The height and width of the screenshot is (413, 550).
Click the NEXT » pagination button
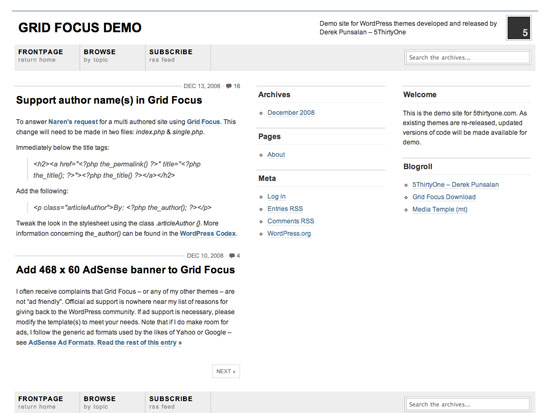(226, 371)
